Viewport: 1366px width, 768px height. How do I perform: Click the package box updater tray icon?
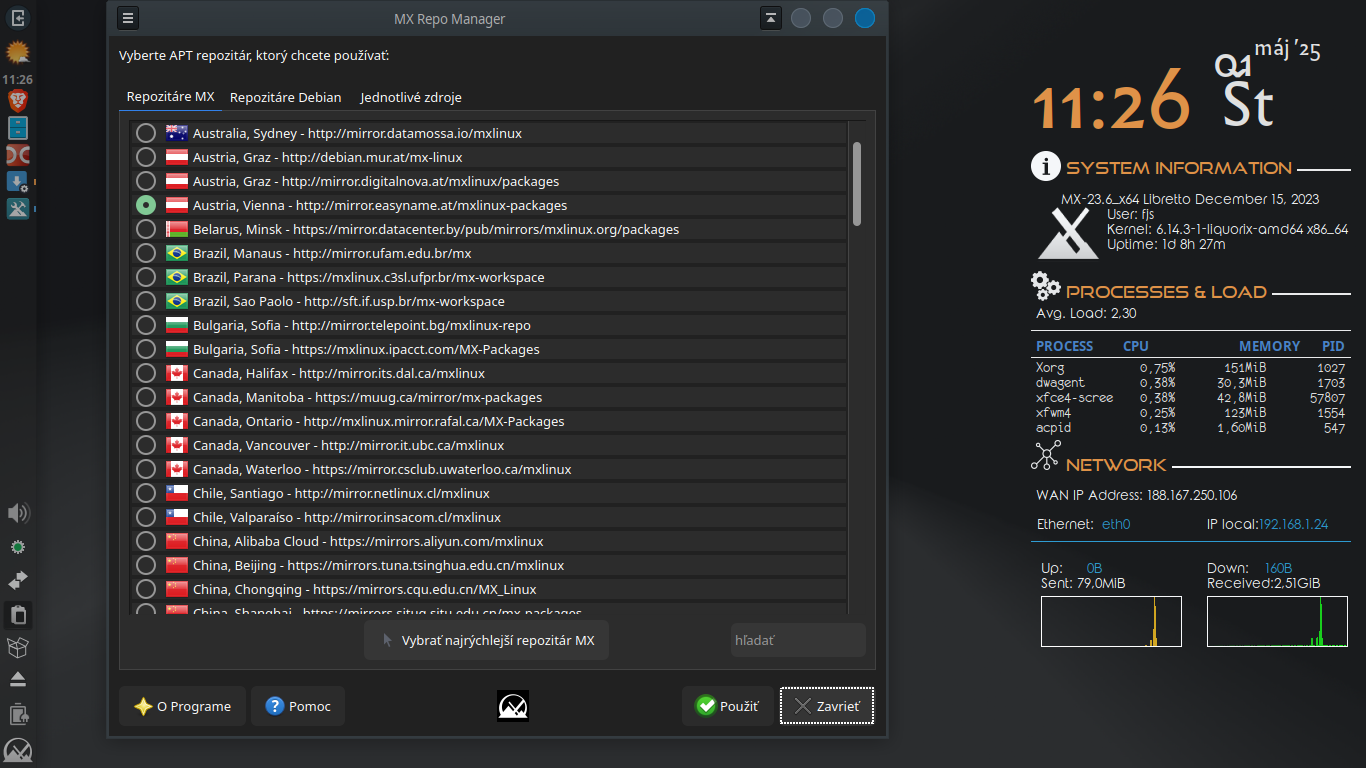click(x=18, y=648)
